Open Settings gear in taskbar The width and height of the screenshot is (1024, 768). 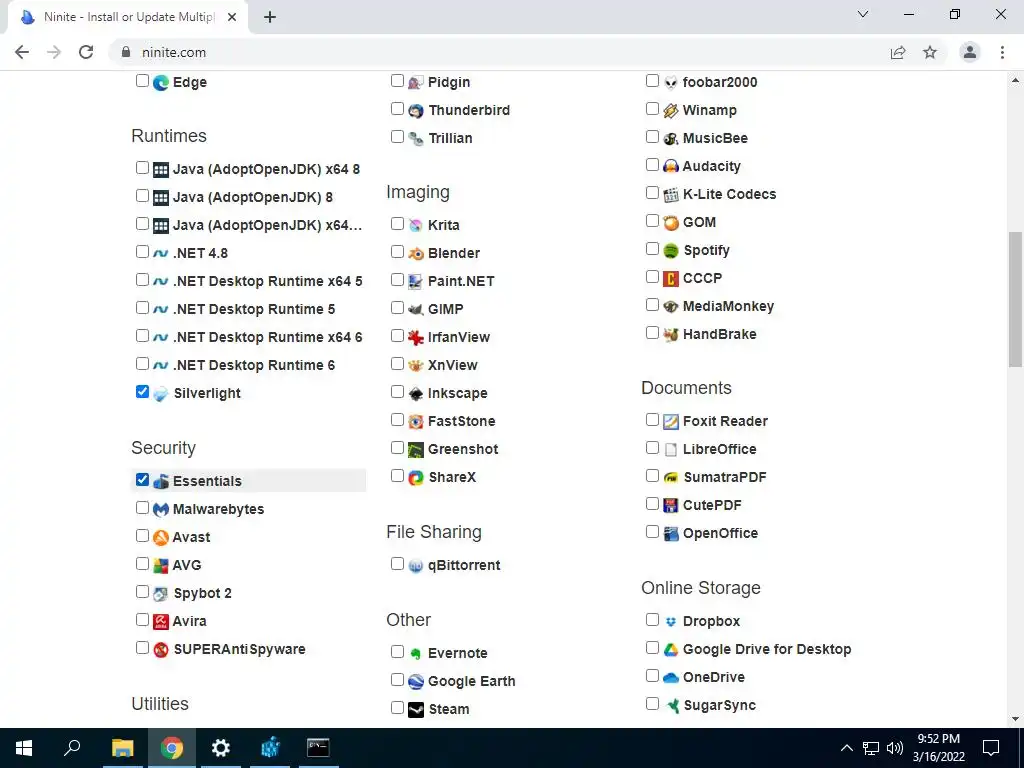tap(221, 748)
